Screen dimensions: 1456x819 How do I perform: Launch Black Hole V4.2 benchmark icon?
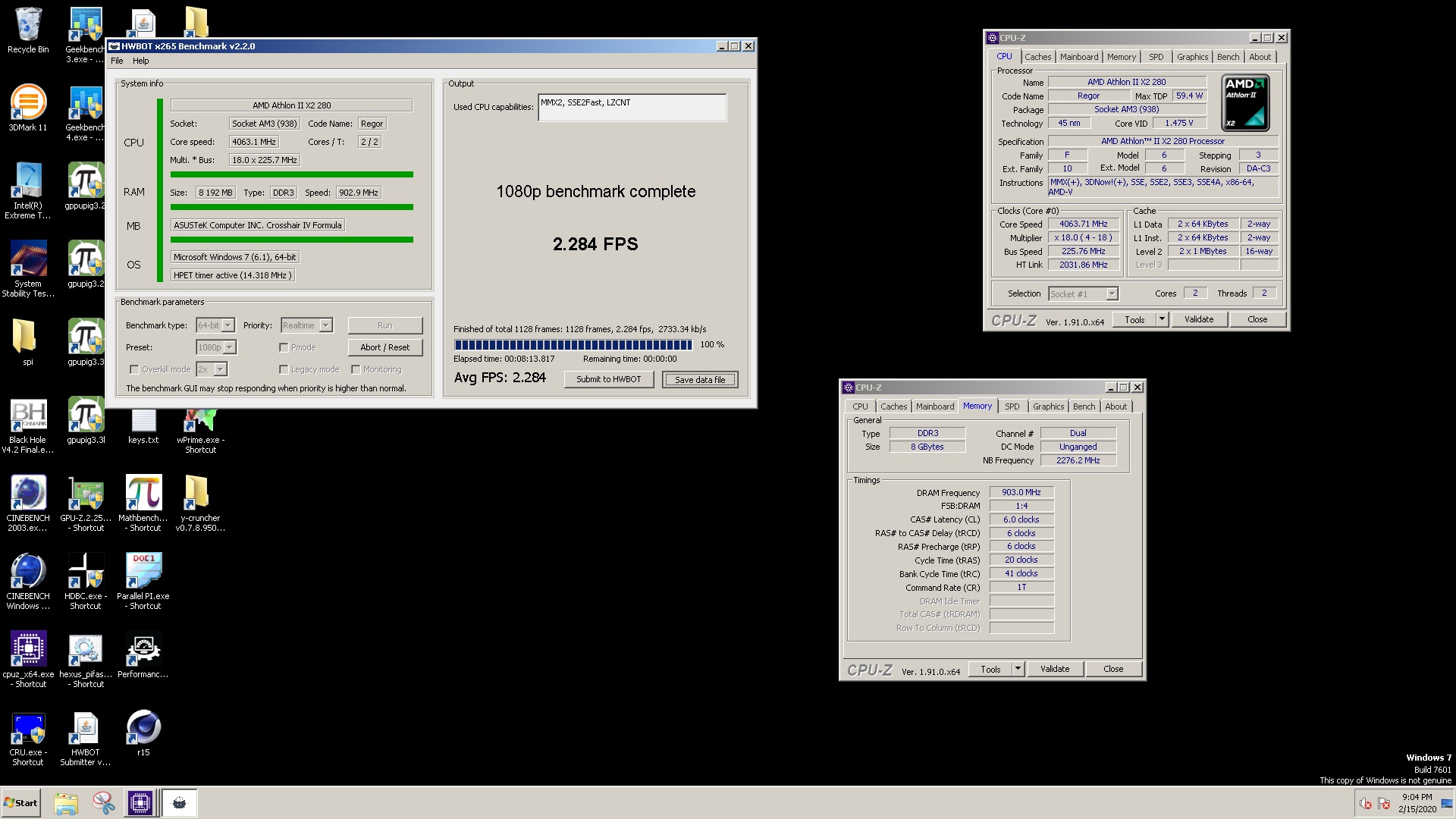[x=28, y=425]
